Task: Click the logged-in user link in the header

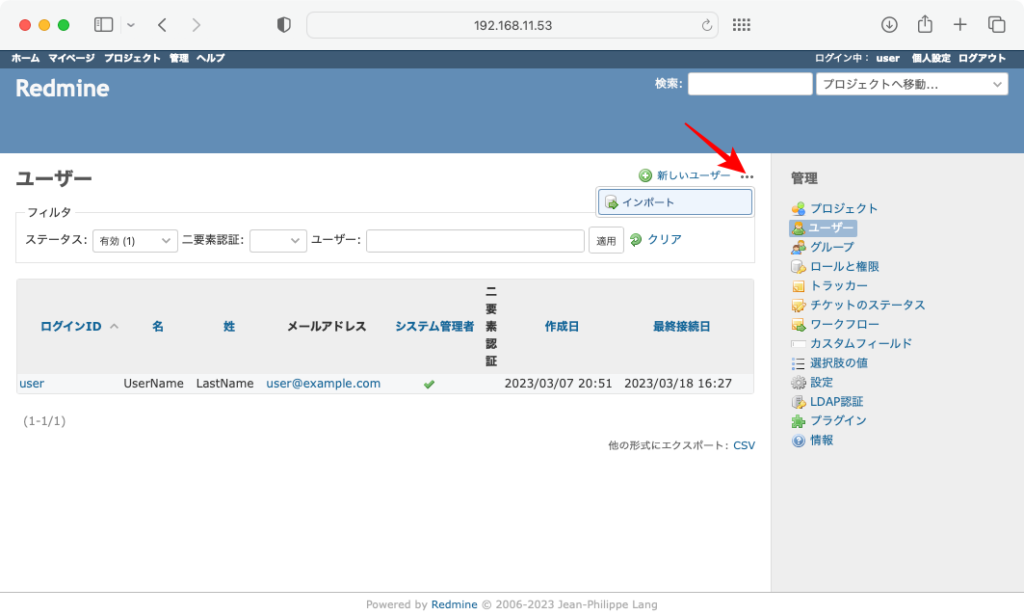Action: pos(888,58)
